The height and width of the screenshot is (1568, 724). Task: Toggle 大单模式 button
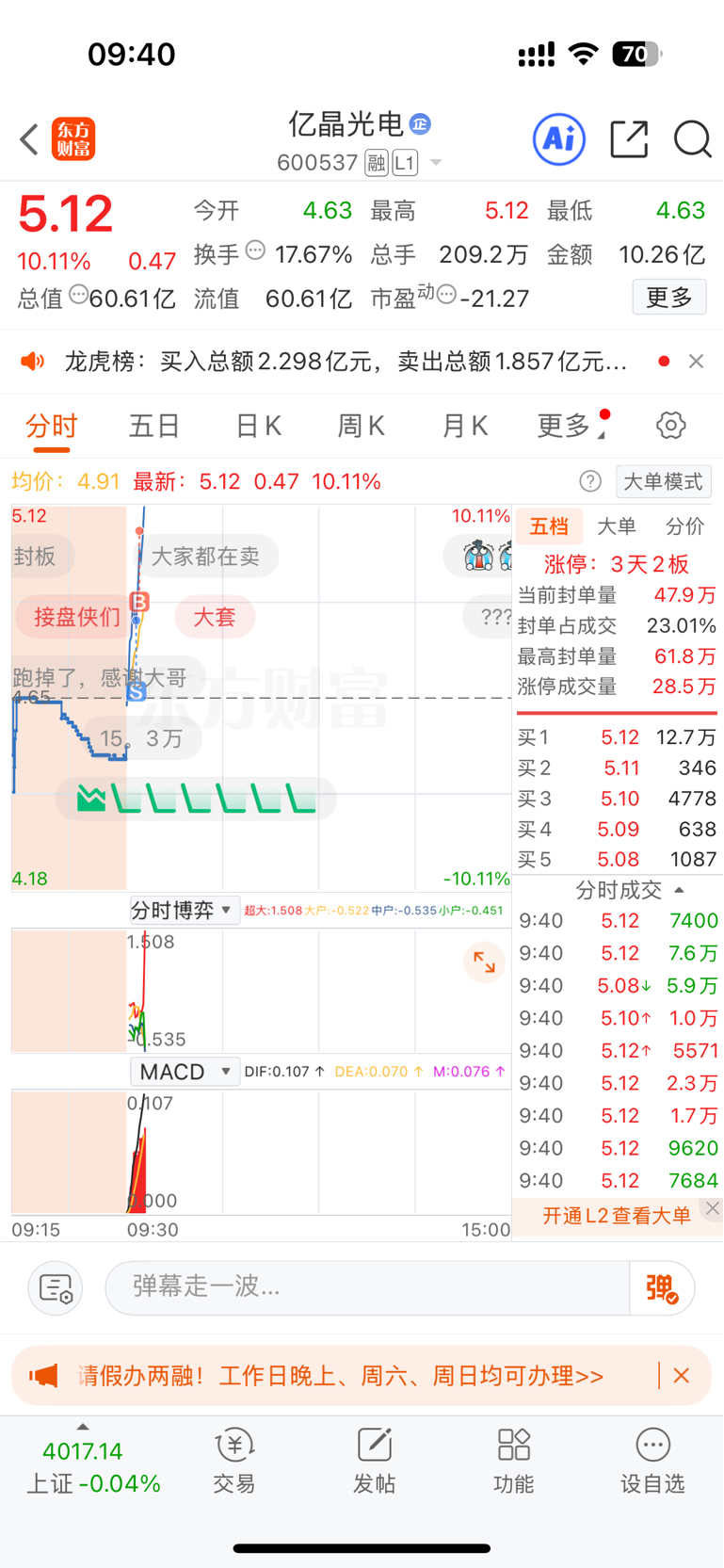pyautogui.click(x=664, y=482)
